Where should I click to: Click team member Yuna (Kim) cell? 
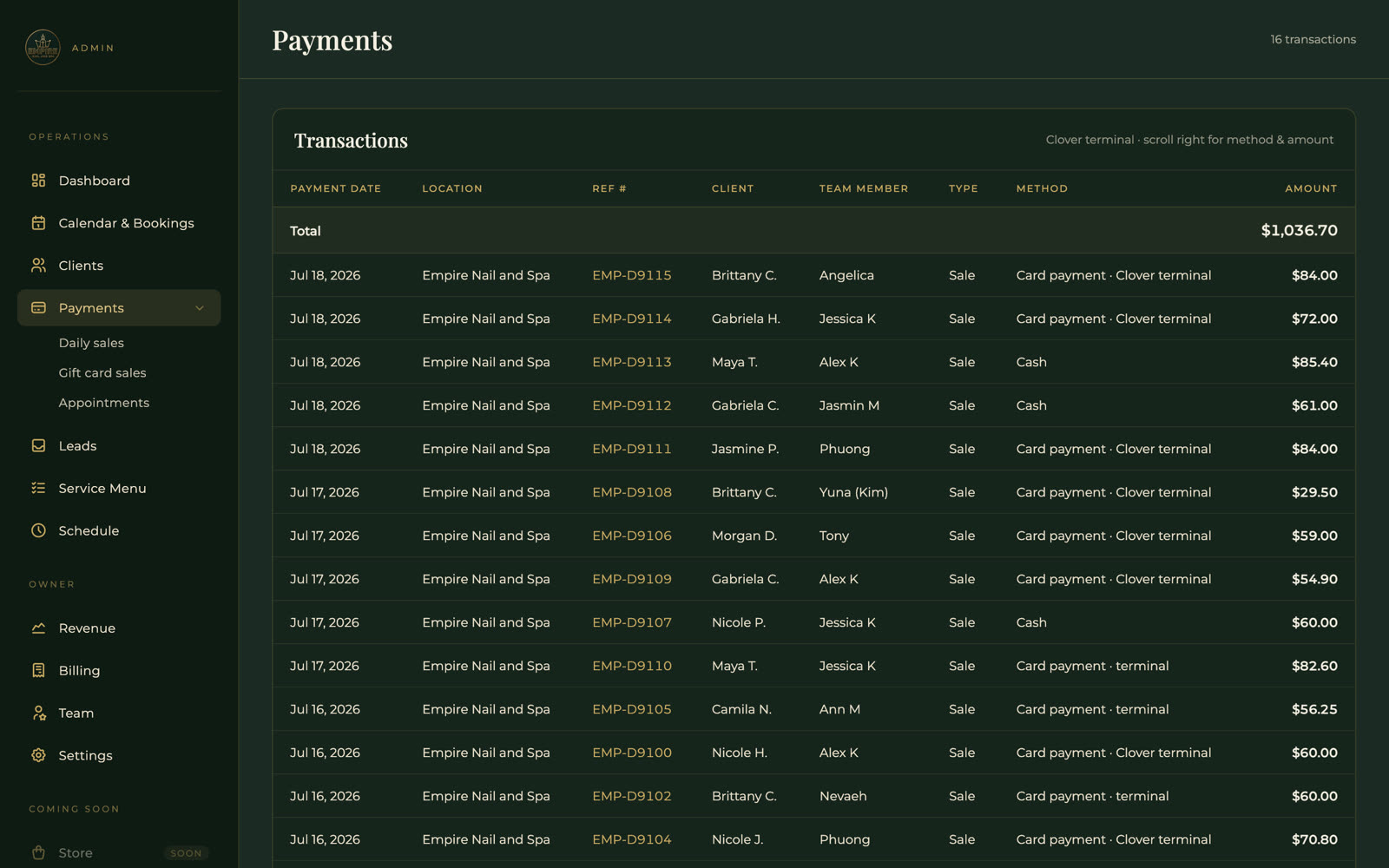853,492
